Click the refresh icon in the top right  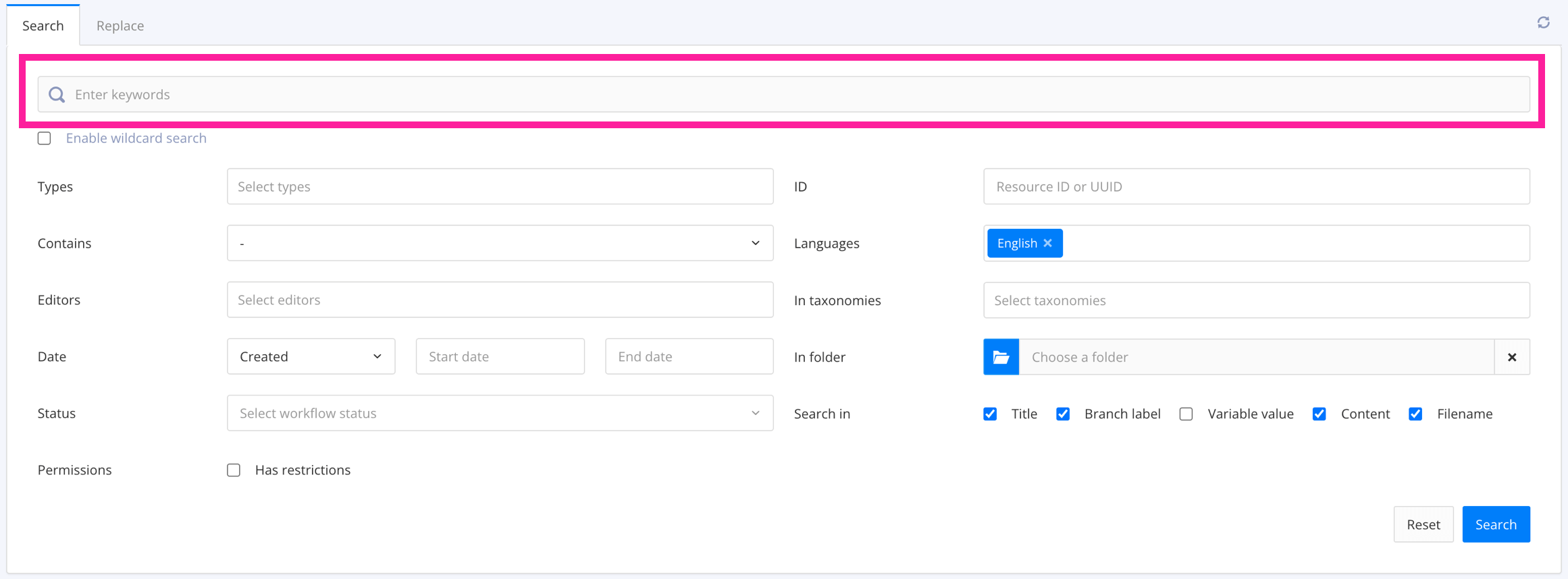pos(1544,22)
